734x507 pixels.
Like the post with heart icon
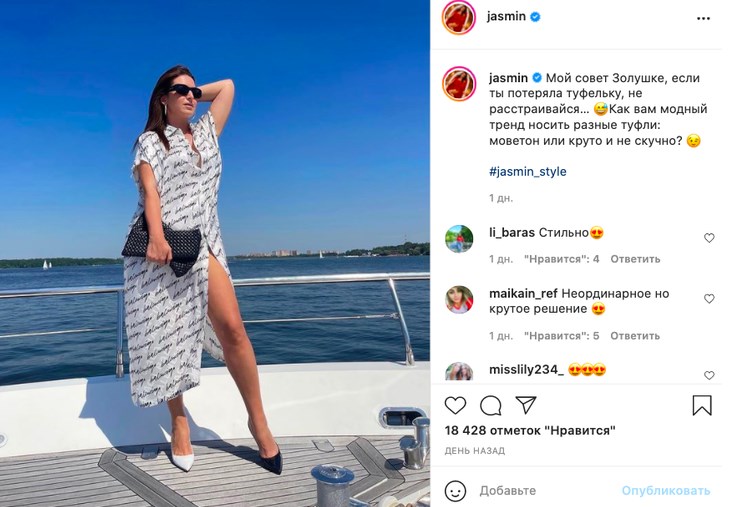[x=455, y=405]
